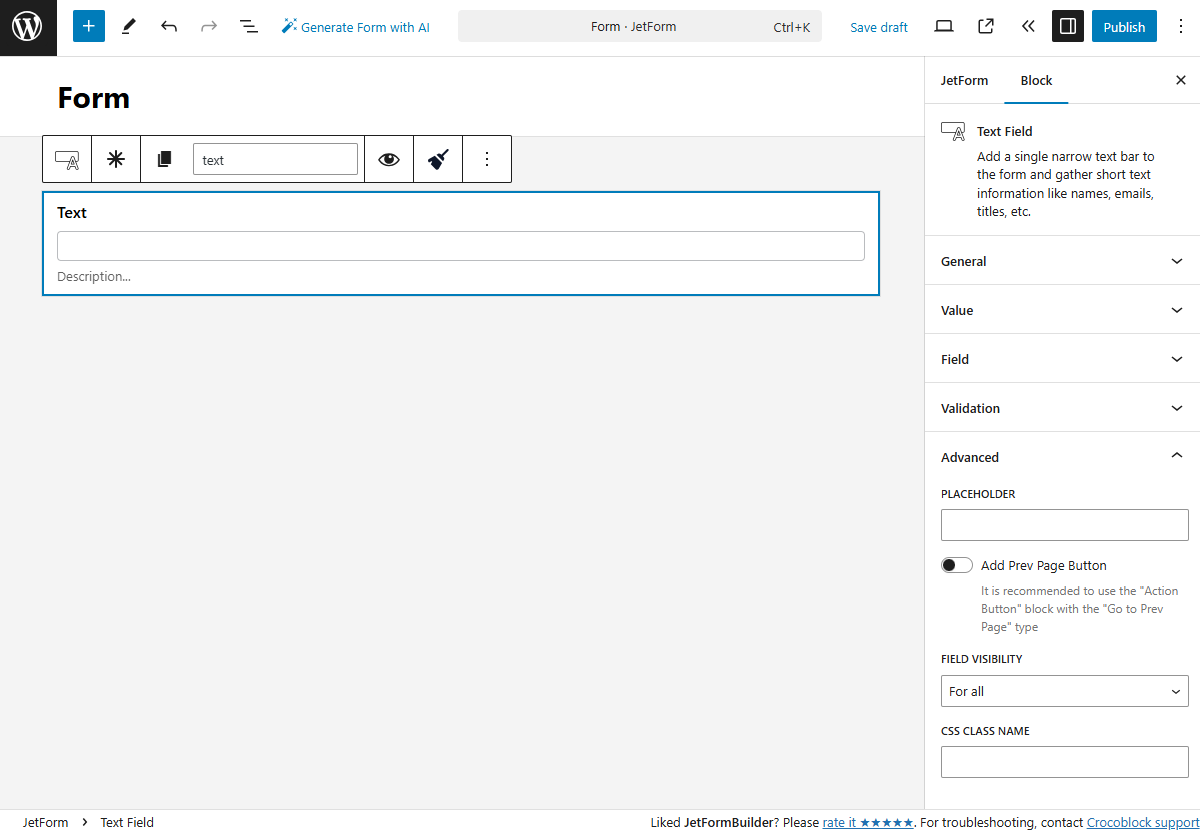1200x830 pixels.
Task: Redo the last undone change
Action: (x=209, y=27)
